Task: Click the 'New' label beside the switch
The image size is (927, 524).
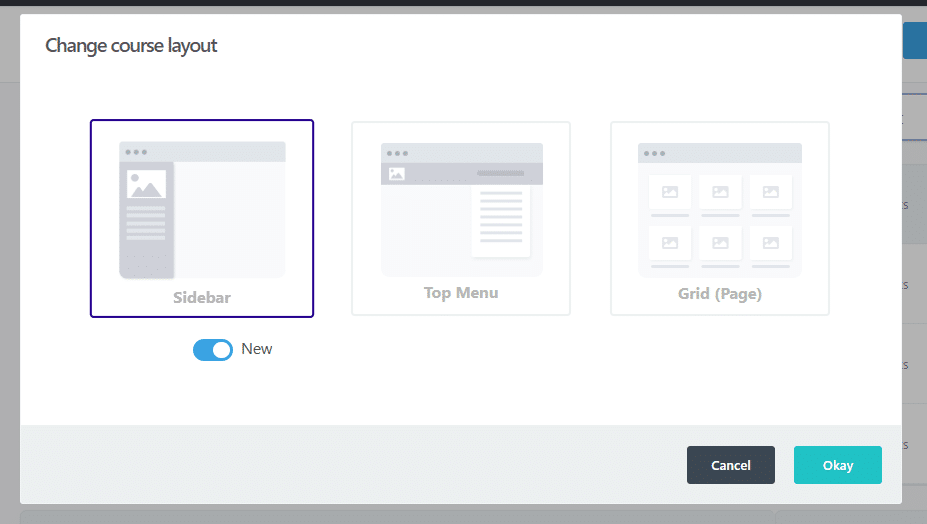Action: tap(257, 349)
